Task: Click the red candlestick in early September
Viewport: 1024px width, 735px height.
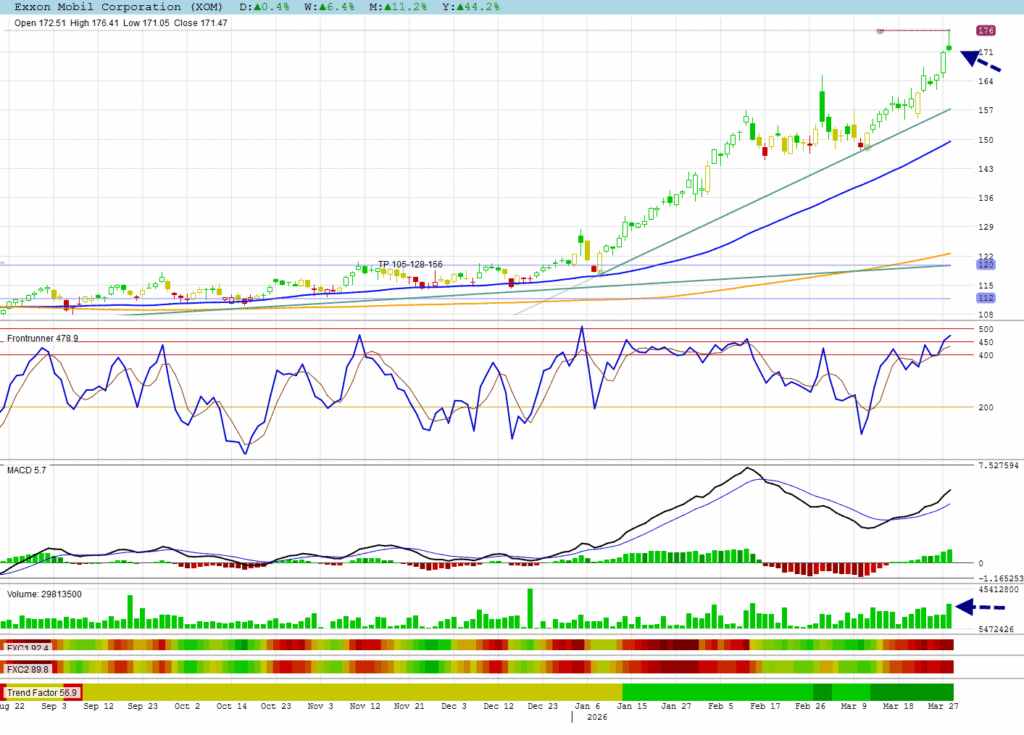Action: coord(67,303)
